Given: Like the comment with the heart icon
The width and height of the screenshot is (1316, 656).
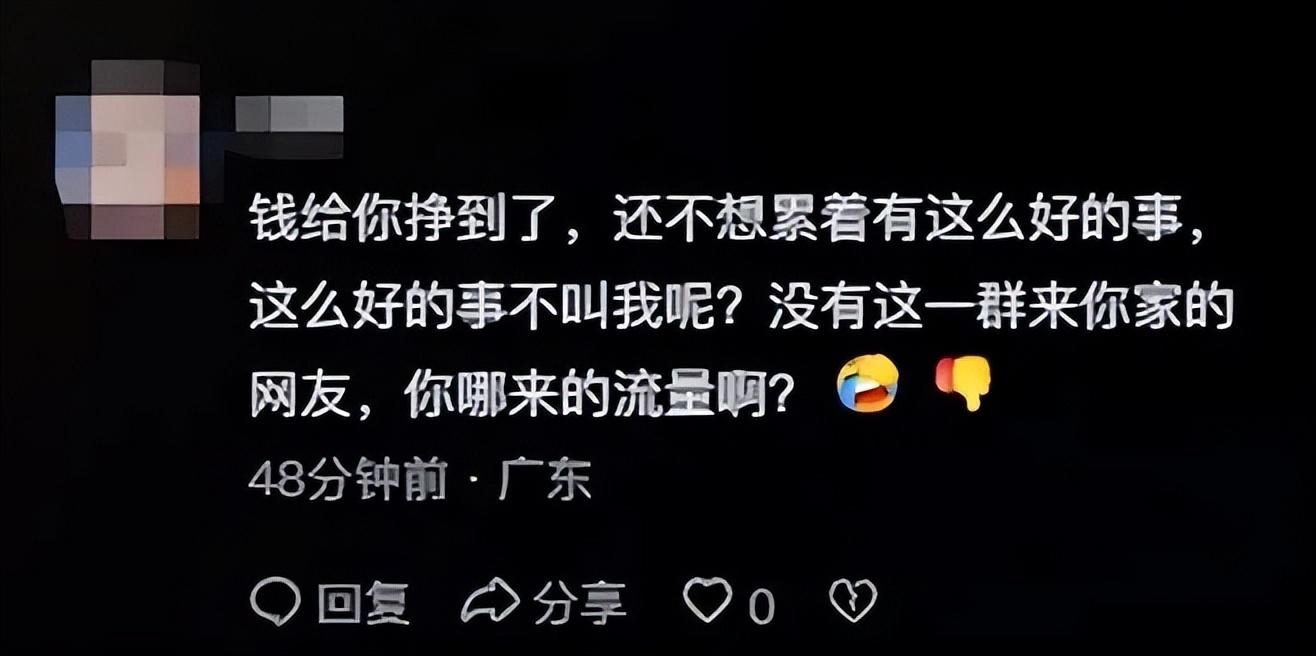Looking at the screenshot, I should coord(707,601).
